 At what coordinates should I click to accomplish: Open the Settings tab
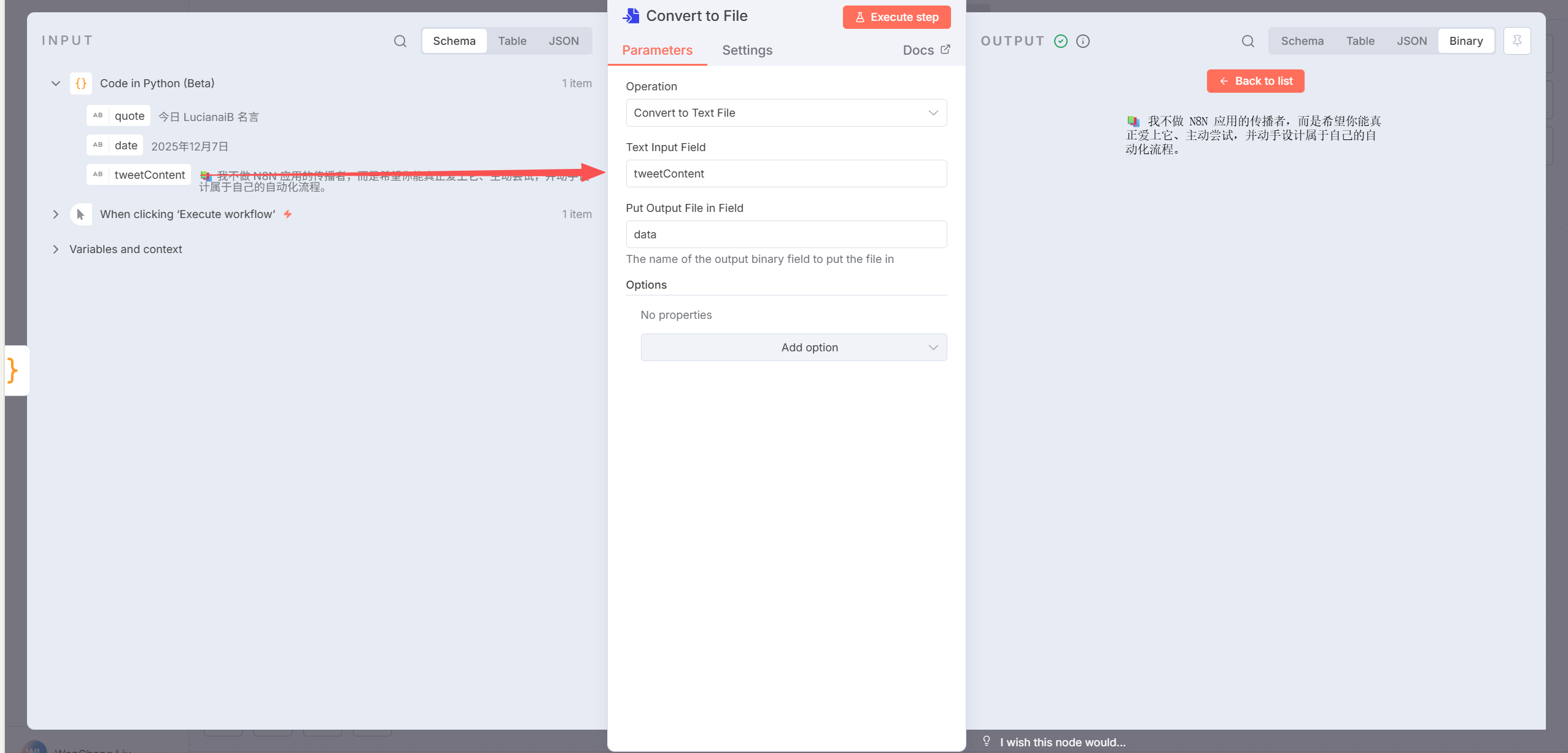pos(747,50)
